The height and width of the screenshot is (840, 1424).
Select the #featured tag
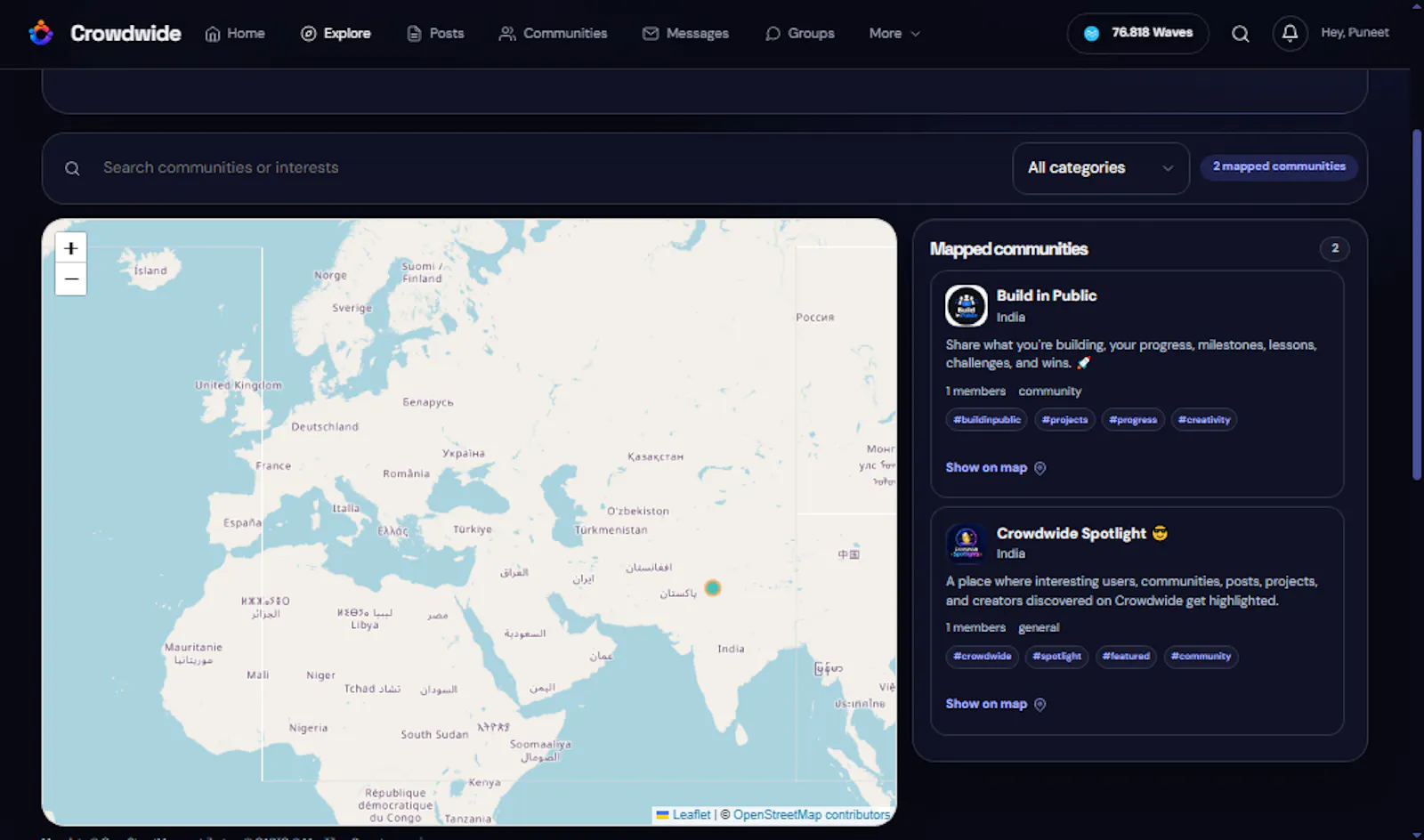click(1126, 657)
